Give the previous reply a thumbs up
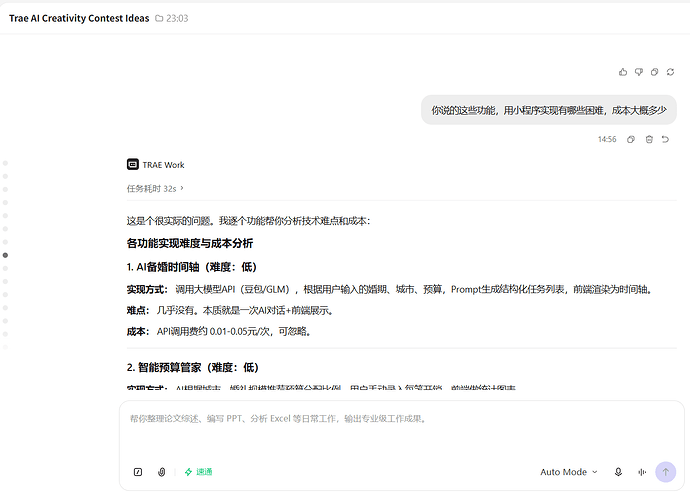690x492 pixels. 623,72
